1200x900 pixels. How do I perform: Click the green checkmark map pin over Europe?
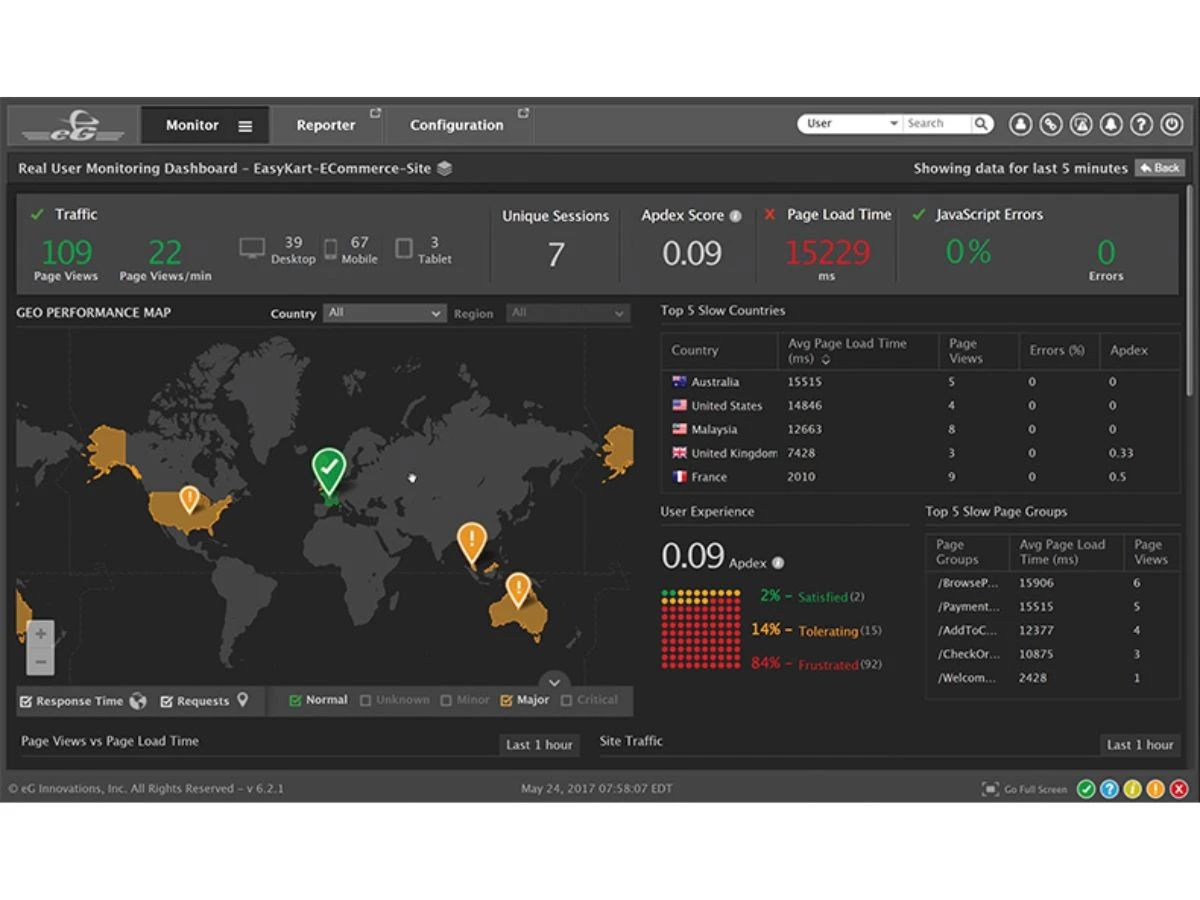coord(329,471)
